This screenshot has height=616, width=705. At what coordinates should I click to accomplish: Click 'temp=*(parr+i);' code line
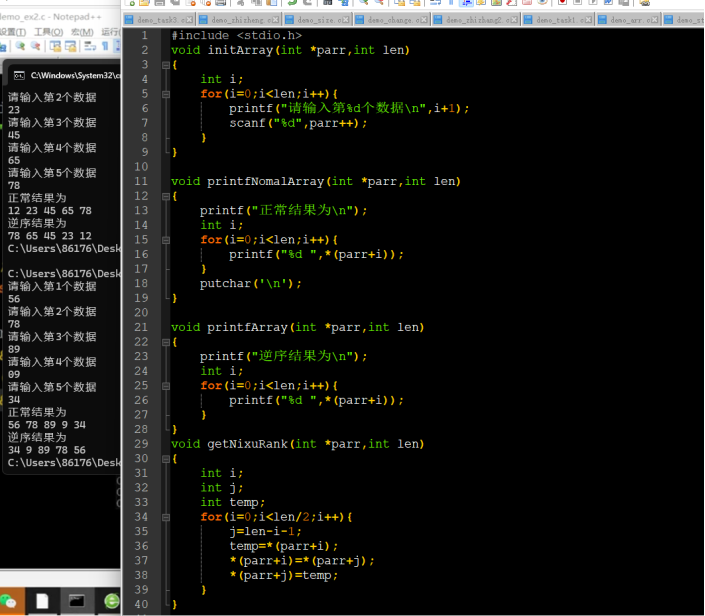tap(283, 546)
